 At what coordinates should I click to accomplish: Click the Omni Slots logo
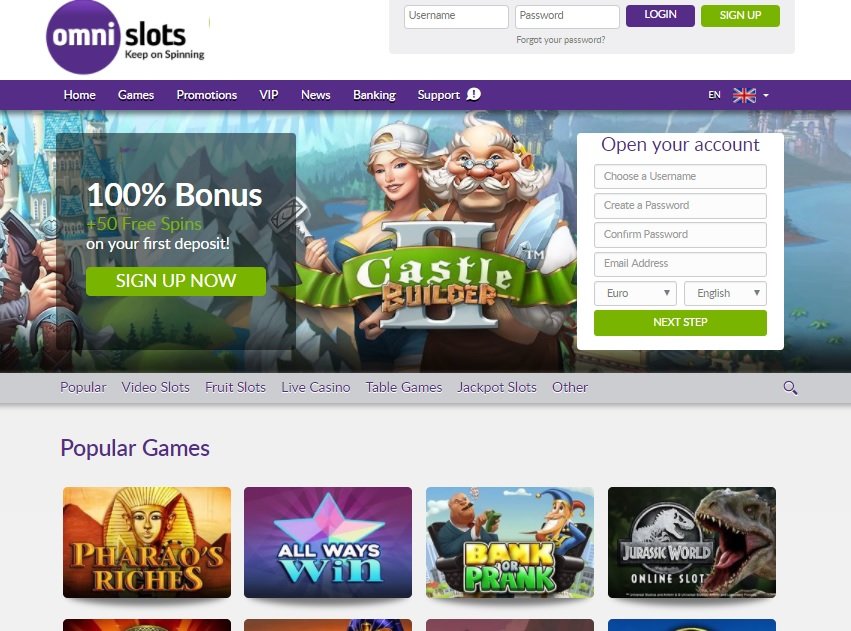click(x=126, y=37)
